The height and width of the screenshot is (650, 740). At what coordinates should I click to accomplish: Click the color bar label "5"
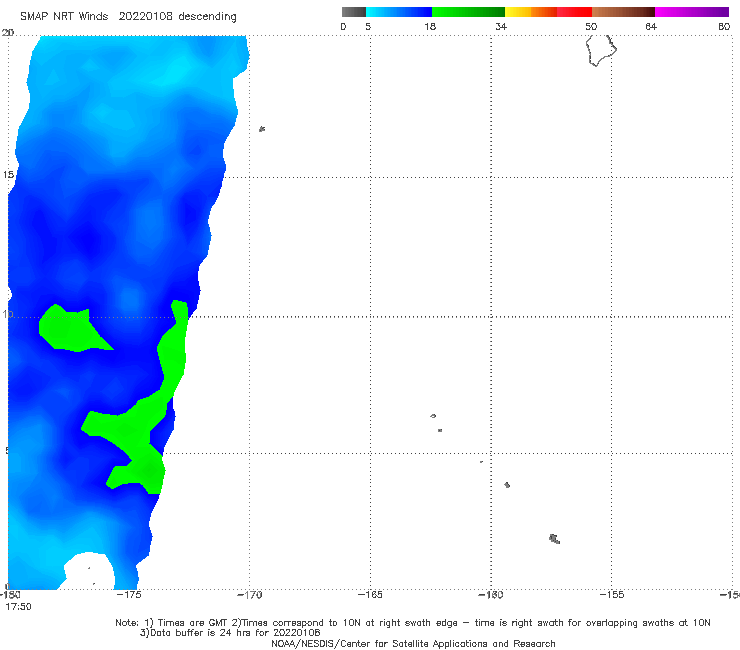pyautogui.click(x=368, y=26)
